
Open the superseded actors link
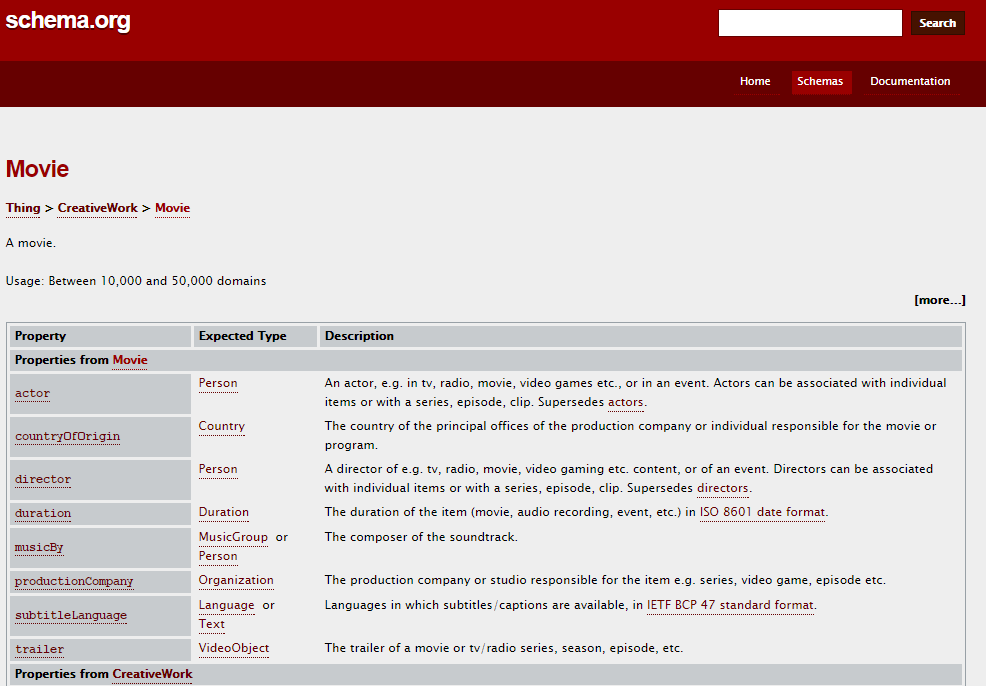(x=626, y=402)
